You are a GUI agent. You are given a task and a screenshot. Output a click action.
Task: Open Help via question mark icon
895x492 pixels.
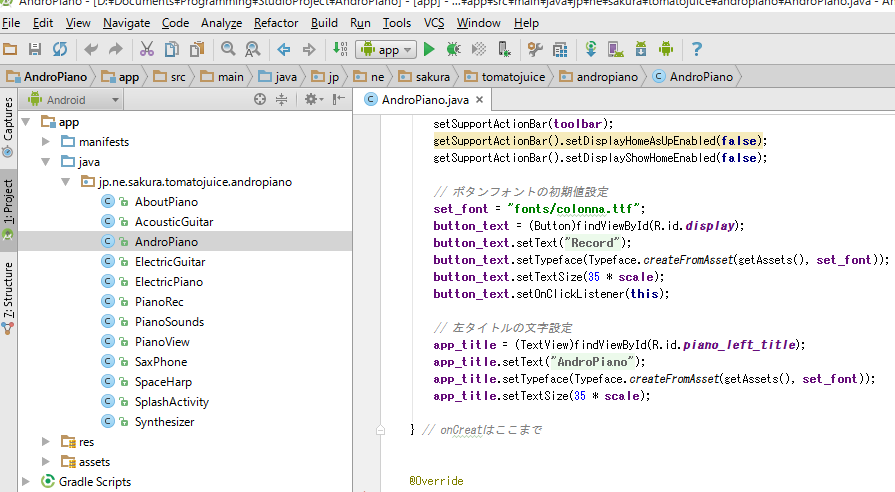(x=697, y=49)
